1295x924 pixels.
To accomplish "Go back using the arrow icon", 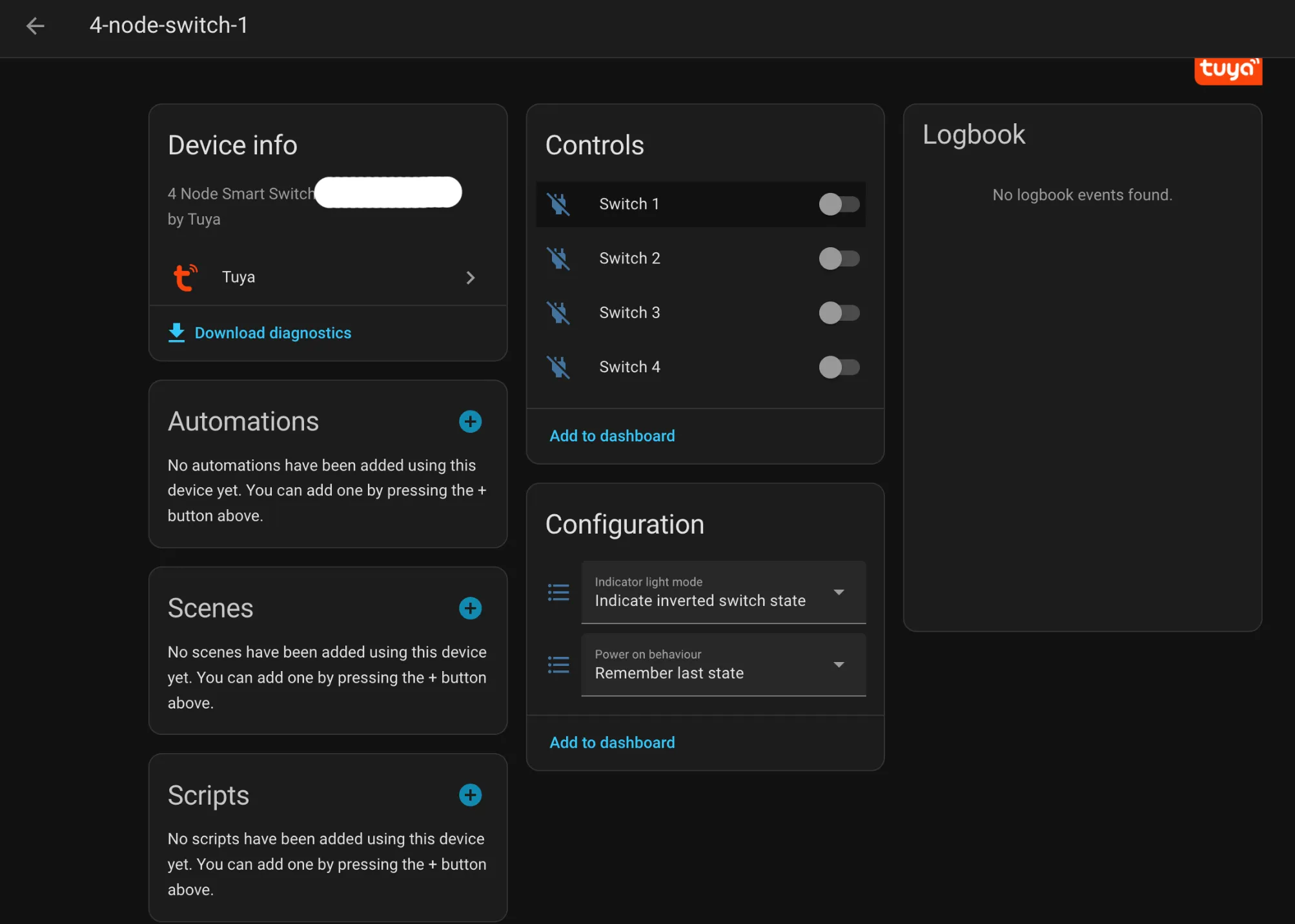I will pyautogui.click(x=35, y=26).
